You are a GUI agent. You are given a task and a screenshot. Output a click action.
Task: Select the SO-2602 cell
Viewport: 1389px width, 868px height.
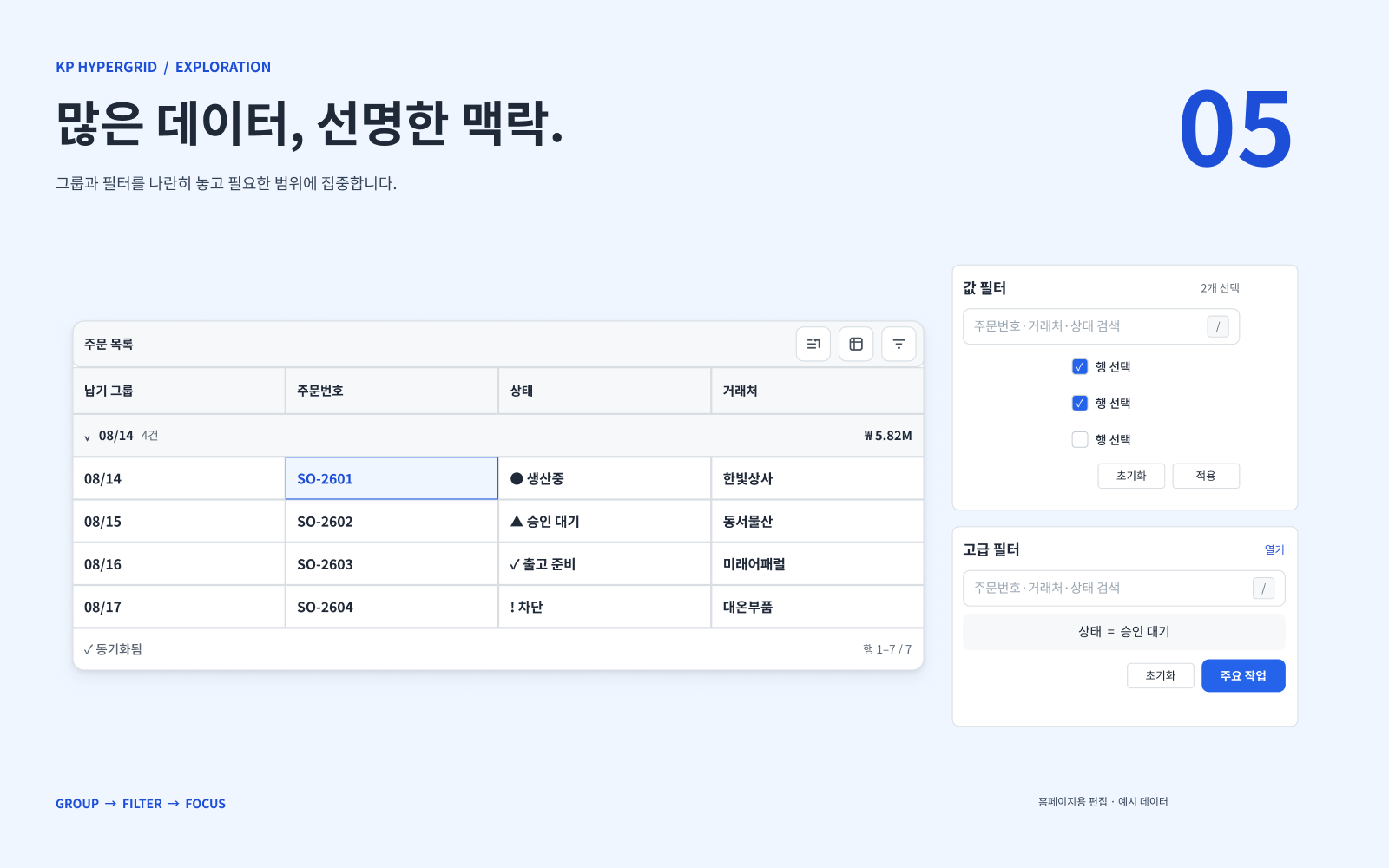[392, 521]
